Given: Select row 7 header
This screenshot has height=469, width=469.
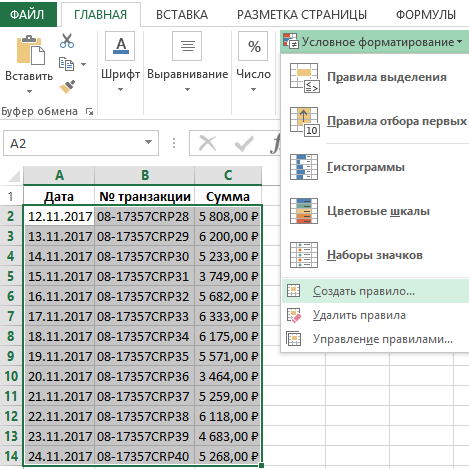Looking at the screenshot, I should (11, 316).
